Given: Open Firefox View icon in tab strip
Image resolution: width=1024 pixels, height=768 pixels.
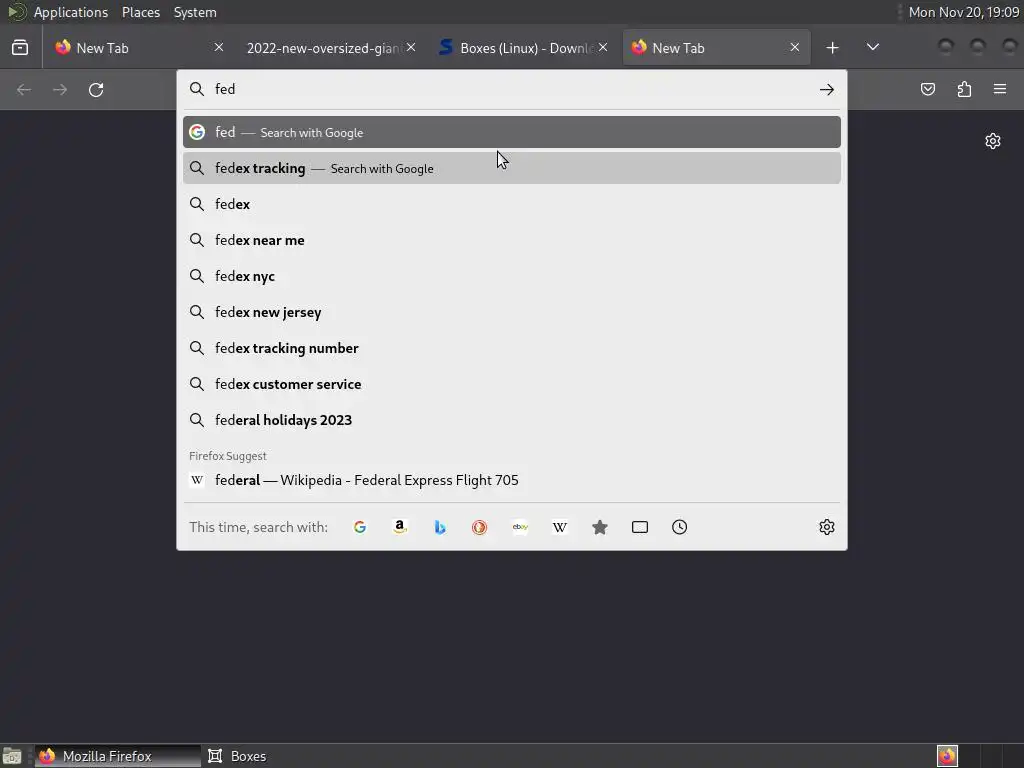Looking at the screenshot, I should tap(20, 48).
